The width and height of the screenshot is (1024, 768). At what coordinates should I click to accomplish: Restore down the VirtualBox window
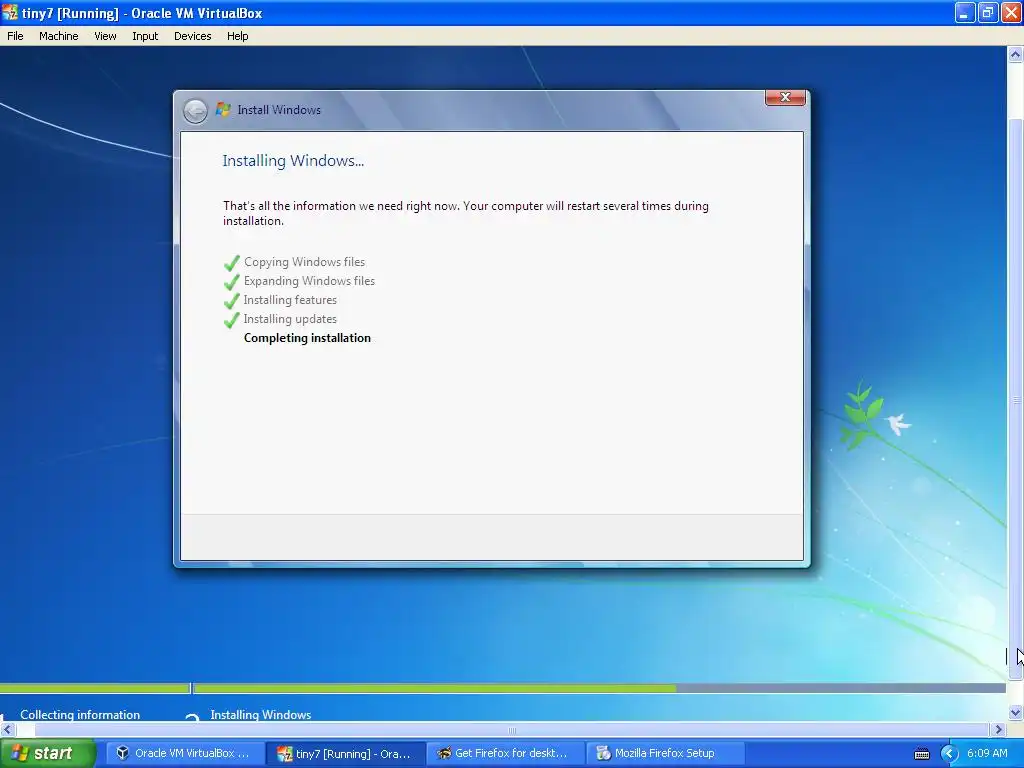coord(988,12)
